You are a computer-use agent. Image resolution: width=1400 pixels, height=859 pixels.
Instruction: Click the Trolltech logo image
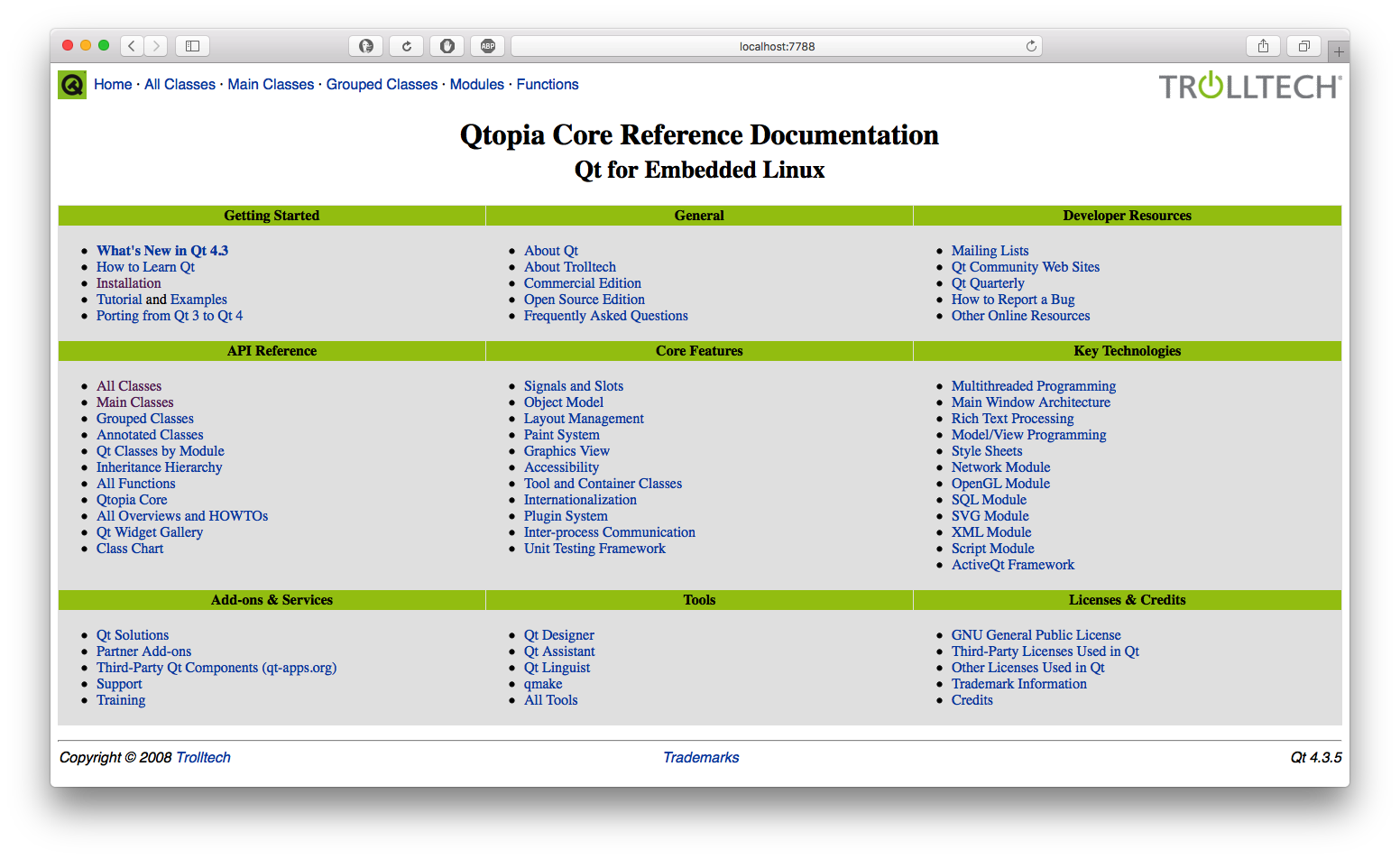pyautogui.click(x=1250, y=86)
